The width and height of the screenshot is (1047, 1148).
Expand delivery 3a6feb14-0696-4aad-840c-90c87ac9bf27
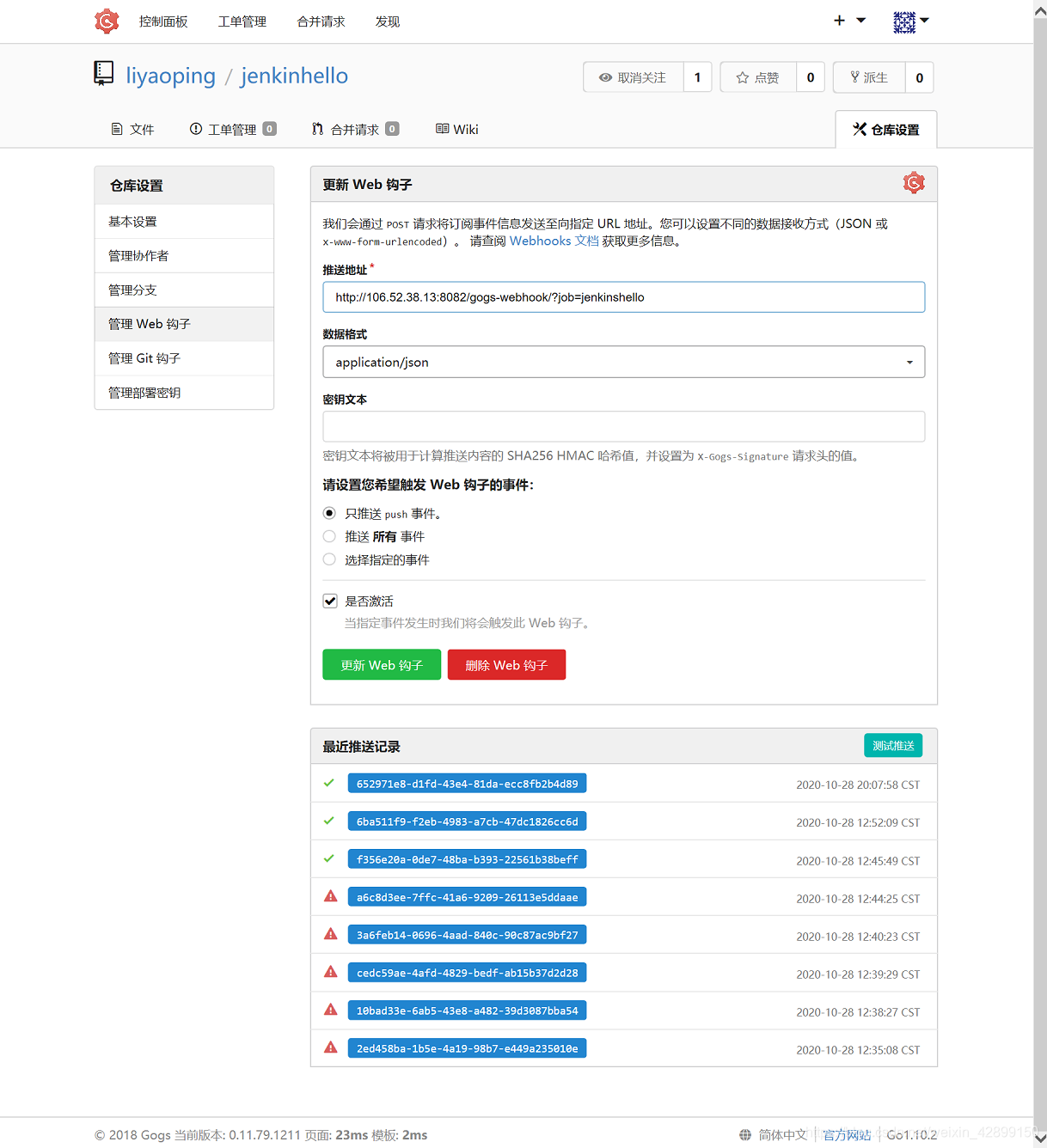pos(467,935)
